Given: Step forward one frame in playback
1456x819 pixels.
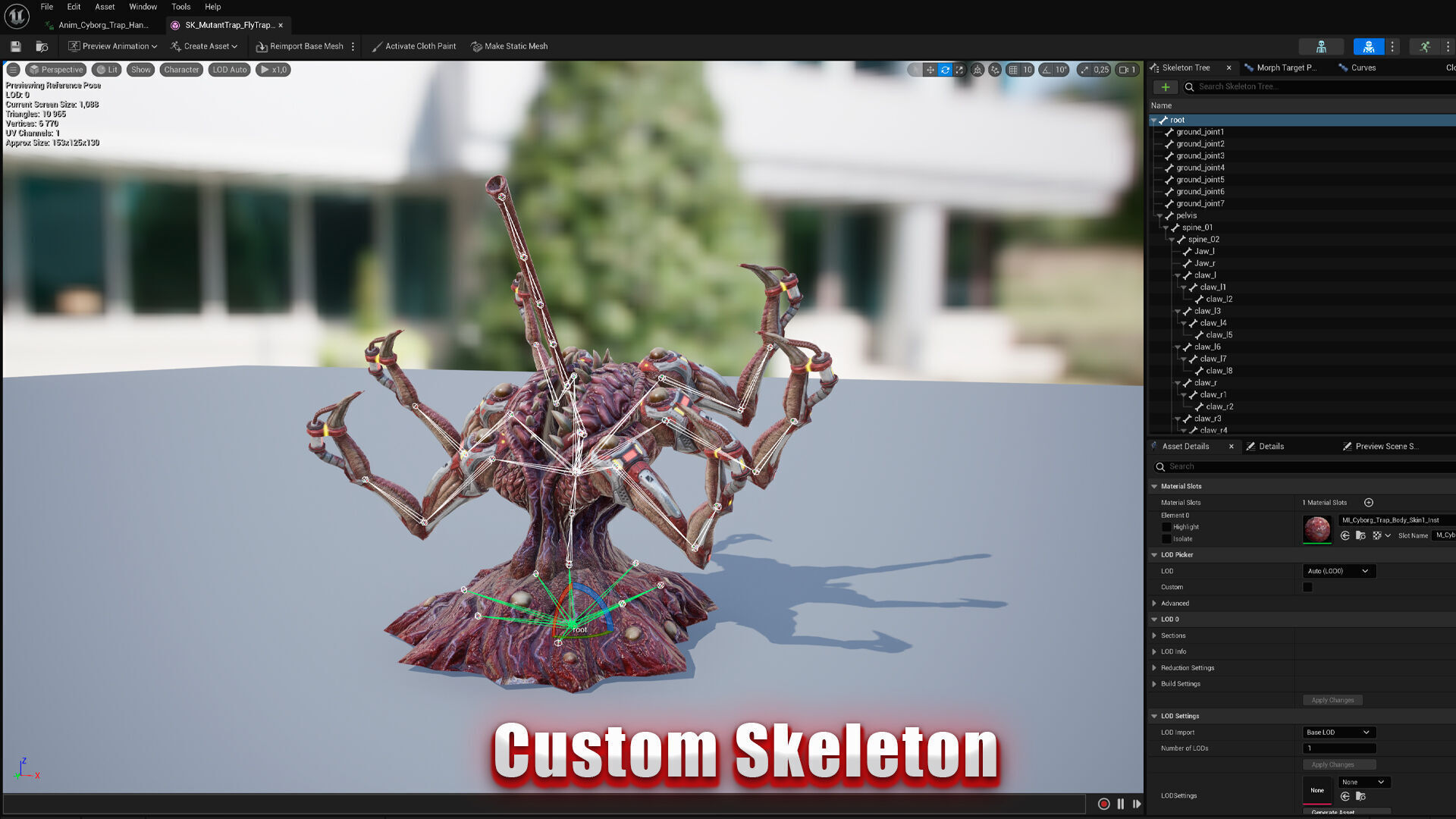Looking at the screenshot, I should [1137, 804].
